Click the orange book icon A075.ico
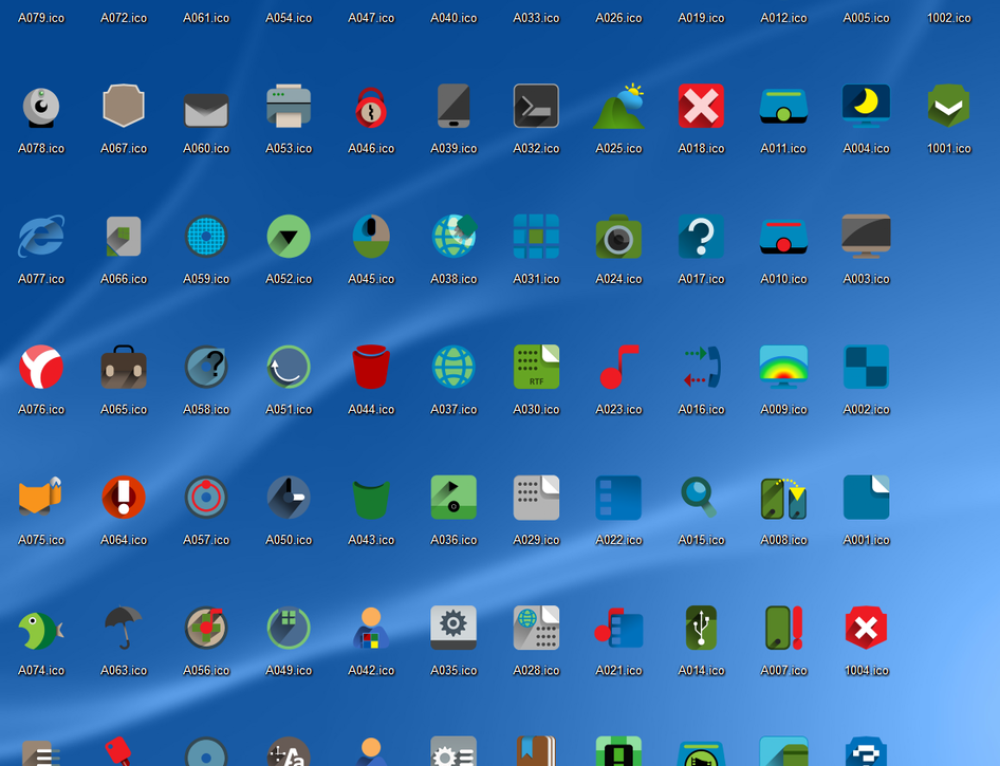This screenshot has height=766, width=1000. (41, 497)
